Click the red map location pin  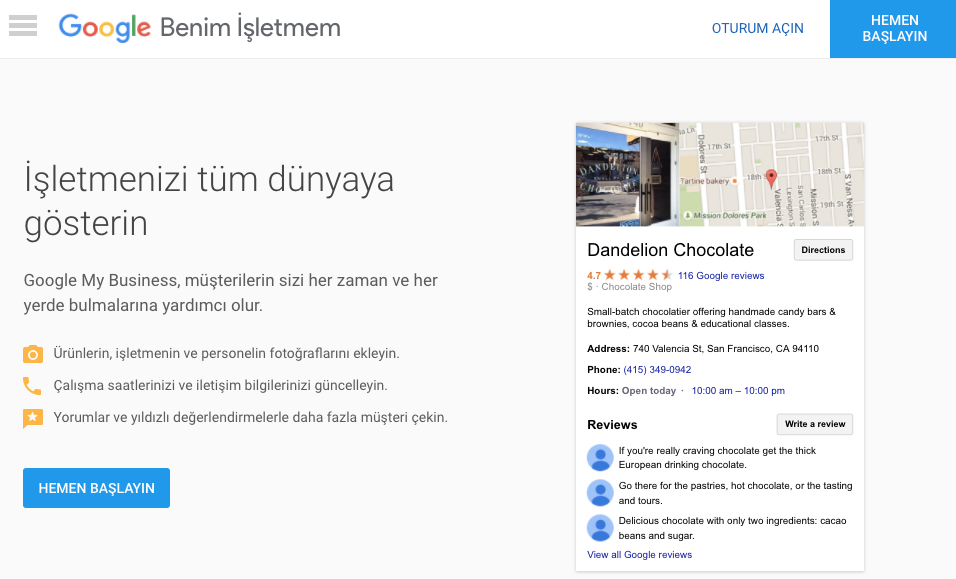tap(771, 178)
